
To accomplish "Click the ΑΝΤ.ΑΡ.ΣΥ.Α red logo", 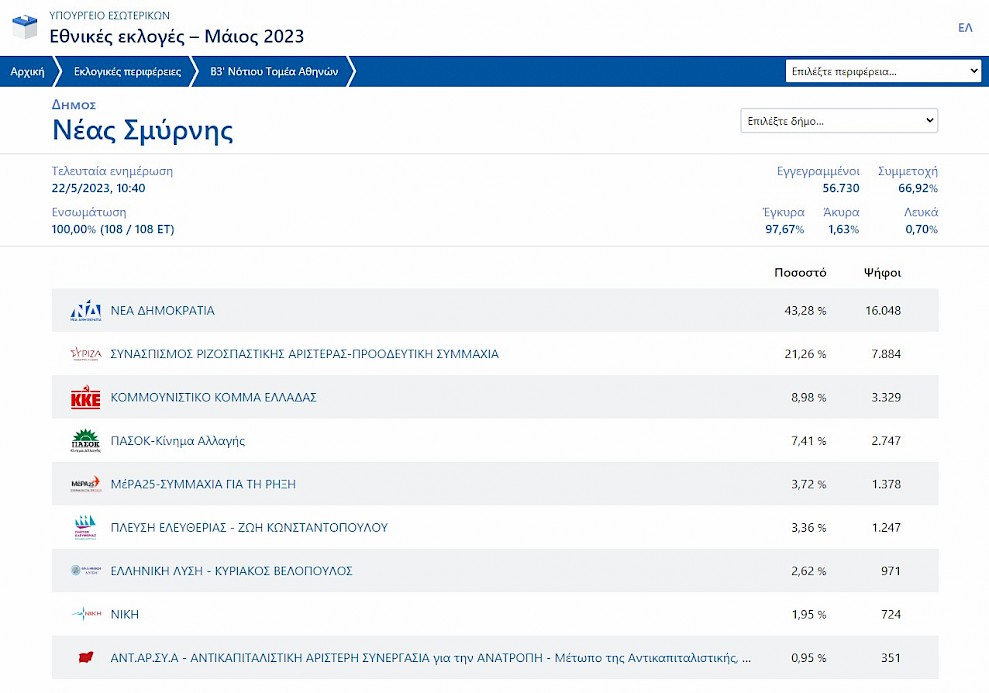I will [86, 657].
